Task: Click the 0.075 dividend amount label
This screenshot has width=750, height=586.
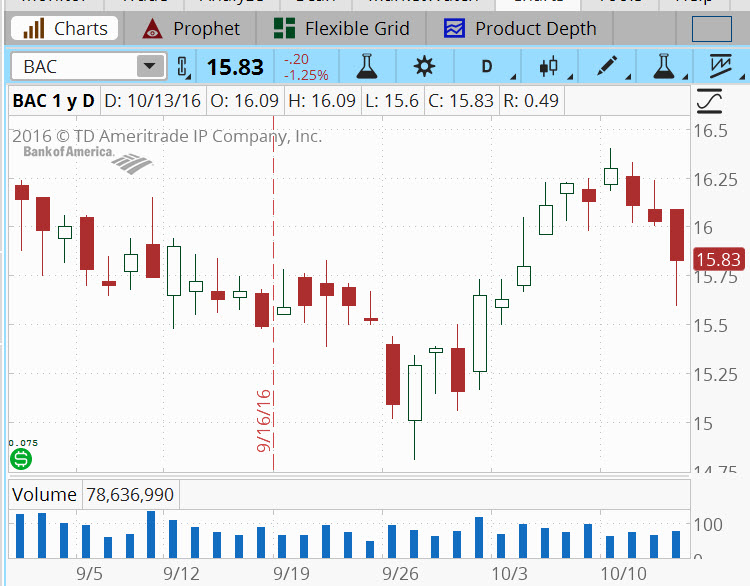Action: pos(23,443)
